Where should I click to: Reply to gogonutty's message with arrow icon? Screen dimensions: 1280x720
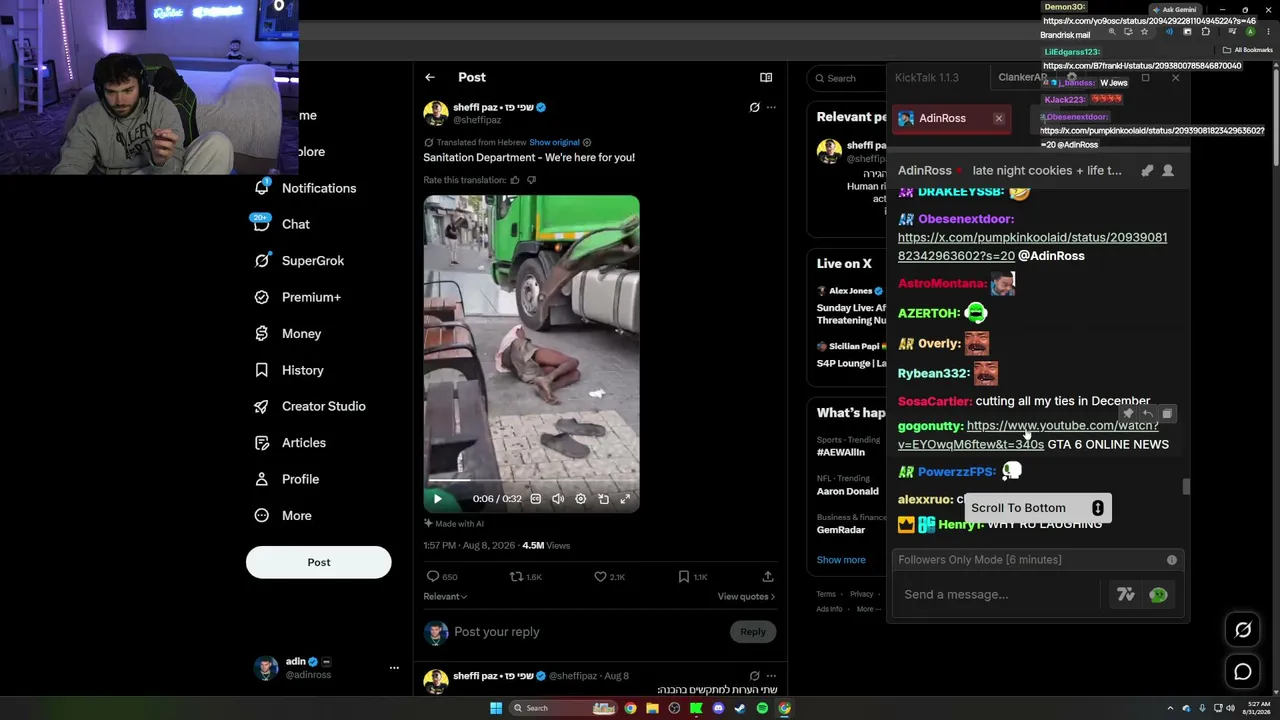[x=1147, y=414]
